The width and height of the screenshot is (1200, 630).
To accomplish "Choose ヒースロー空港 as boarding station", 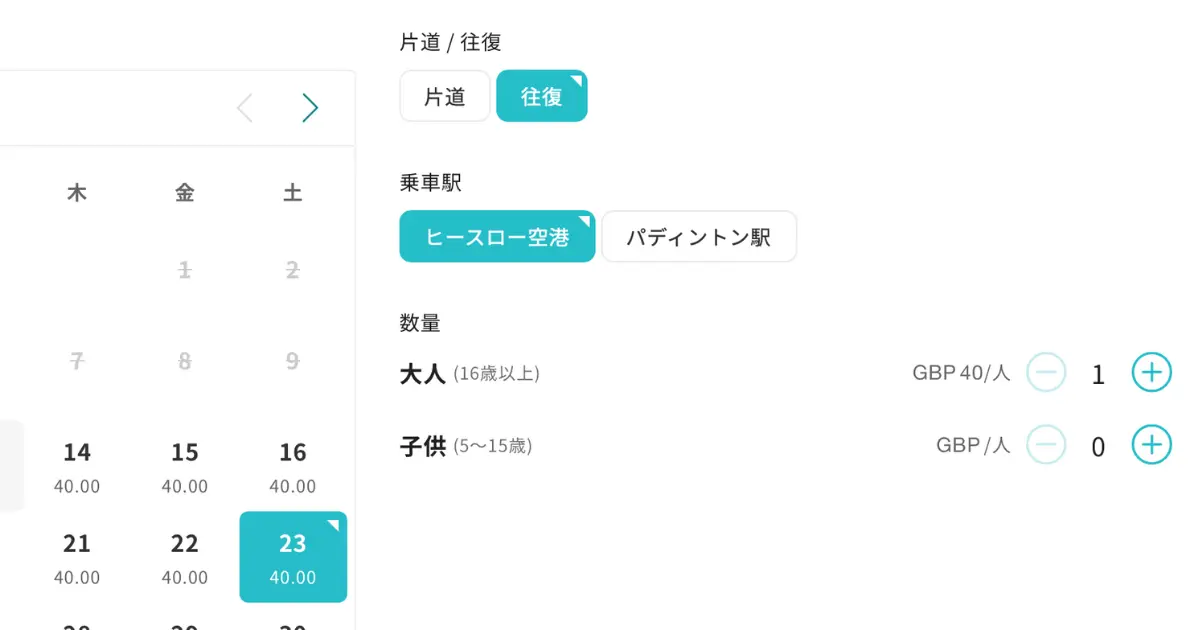I will [x=497, y=236].
